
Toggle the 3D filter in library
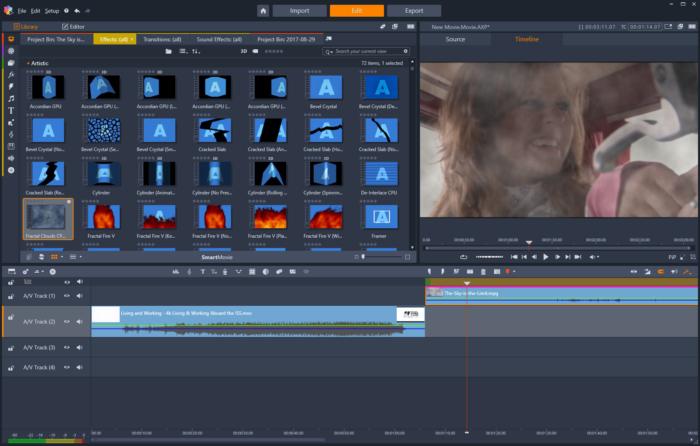243,50
